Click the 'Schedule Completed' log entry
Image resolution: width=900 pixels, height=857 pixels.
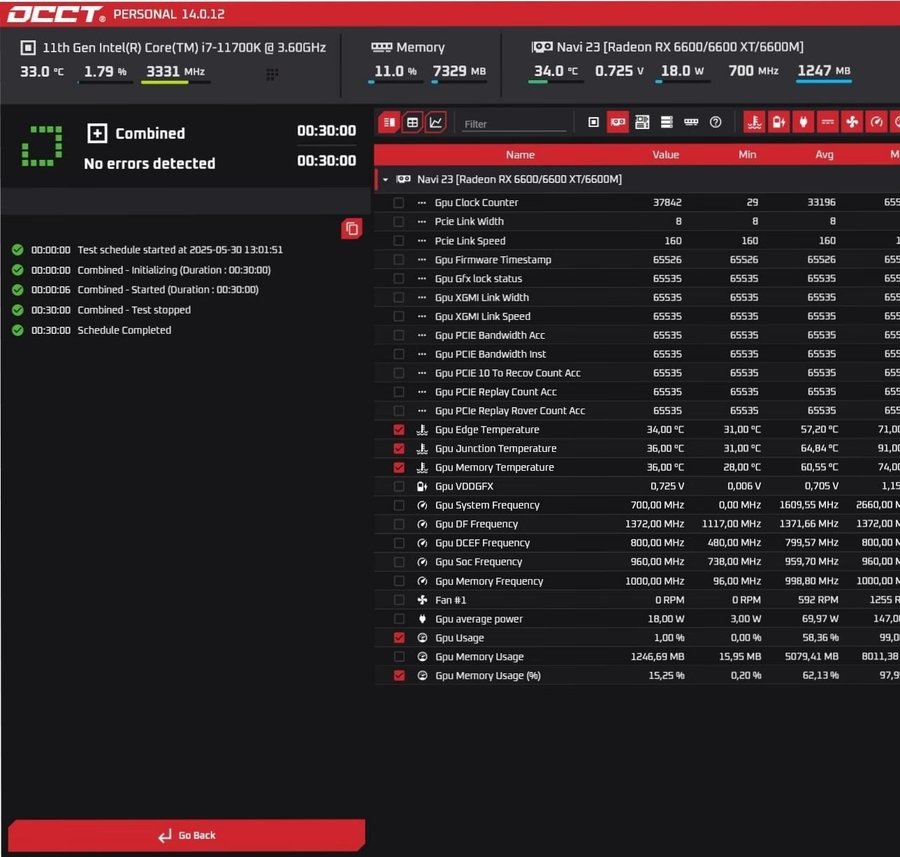click(x=125, y=330)
